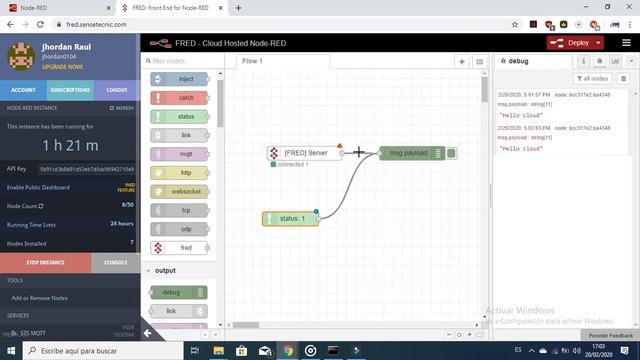Click the Windows search box

tap(102, 351)
